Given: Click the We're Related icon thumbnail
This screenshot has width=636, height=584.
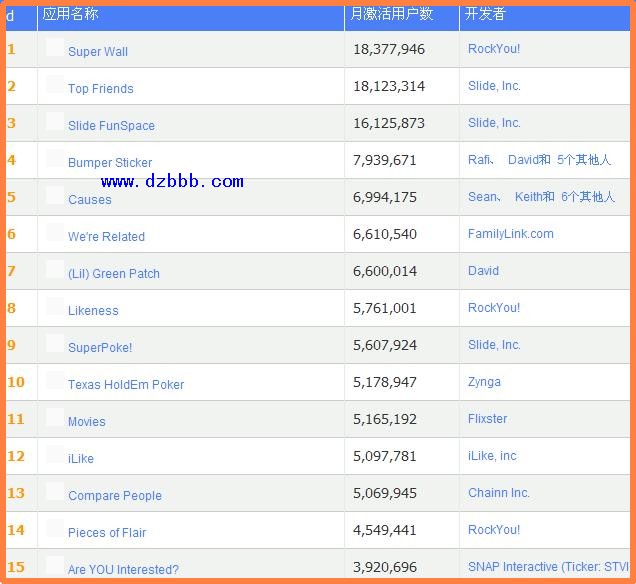Looking at the screenshot, I should 55,232.
